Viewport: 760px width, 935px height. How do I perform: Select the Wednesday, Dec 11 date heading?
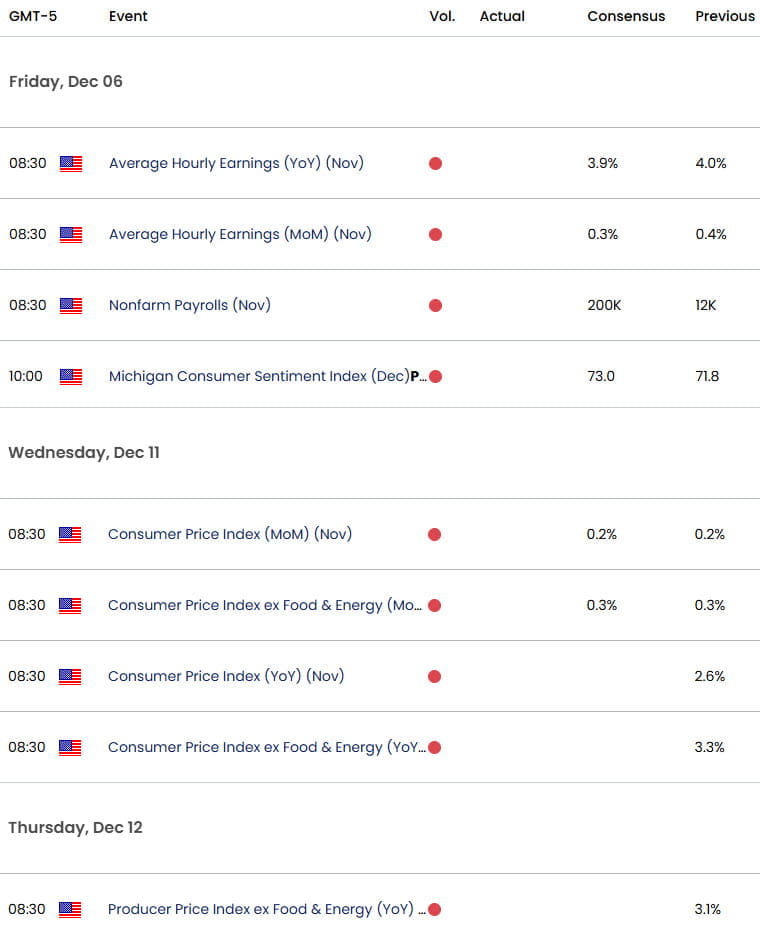[x=84, y=453]
